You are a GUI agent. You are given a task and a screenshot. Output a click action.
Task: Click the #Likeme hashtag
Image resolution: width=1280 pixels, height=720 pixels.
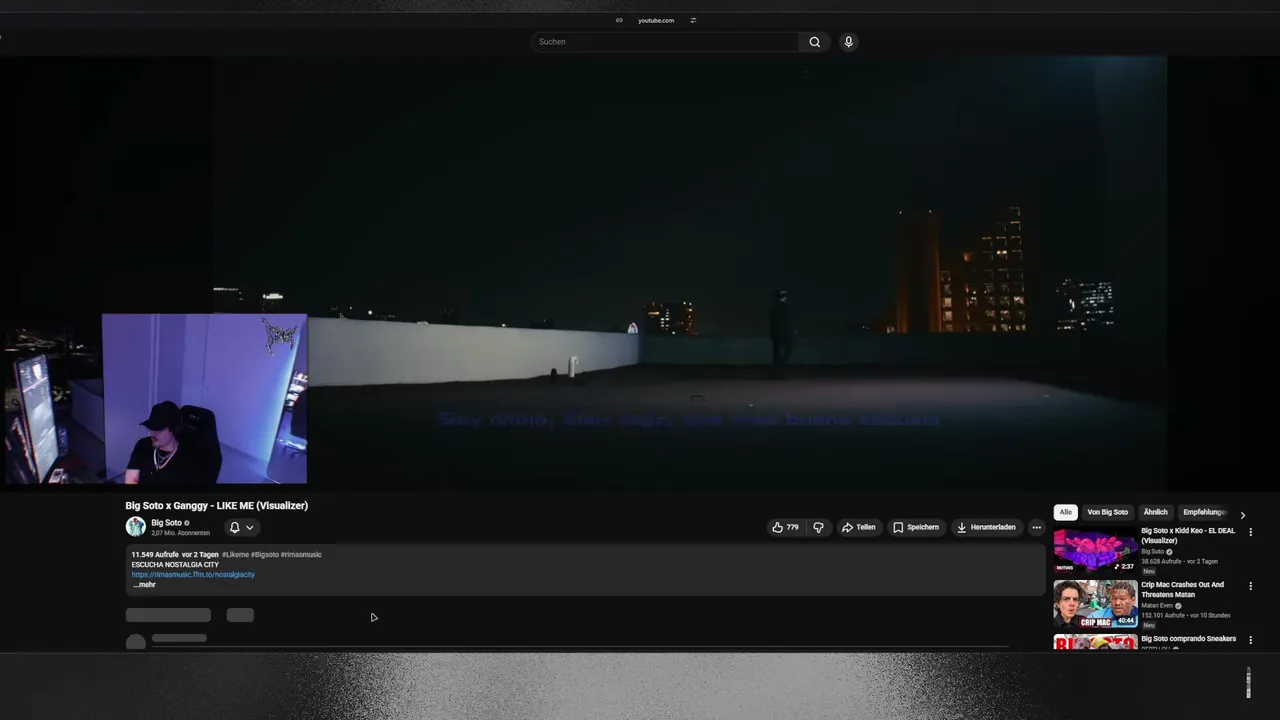235,554
